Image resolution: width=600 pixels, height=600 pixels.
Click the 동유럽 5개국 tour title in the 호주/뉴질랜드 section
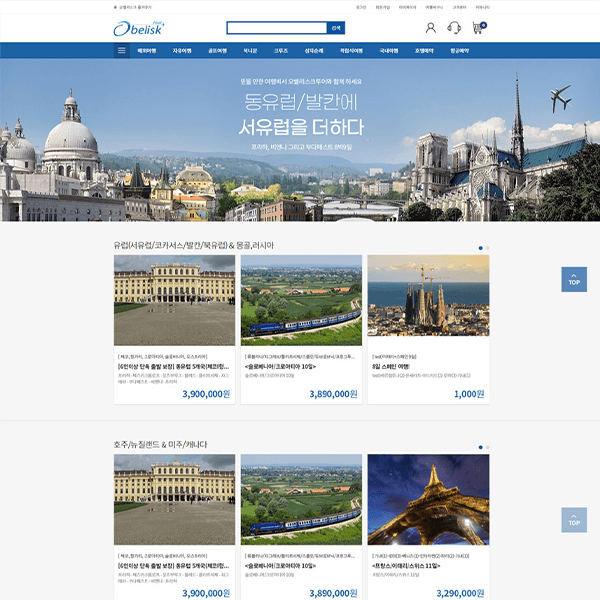[173, 566]
